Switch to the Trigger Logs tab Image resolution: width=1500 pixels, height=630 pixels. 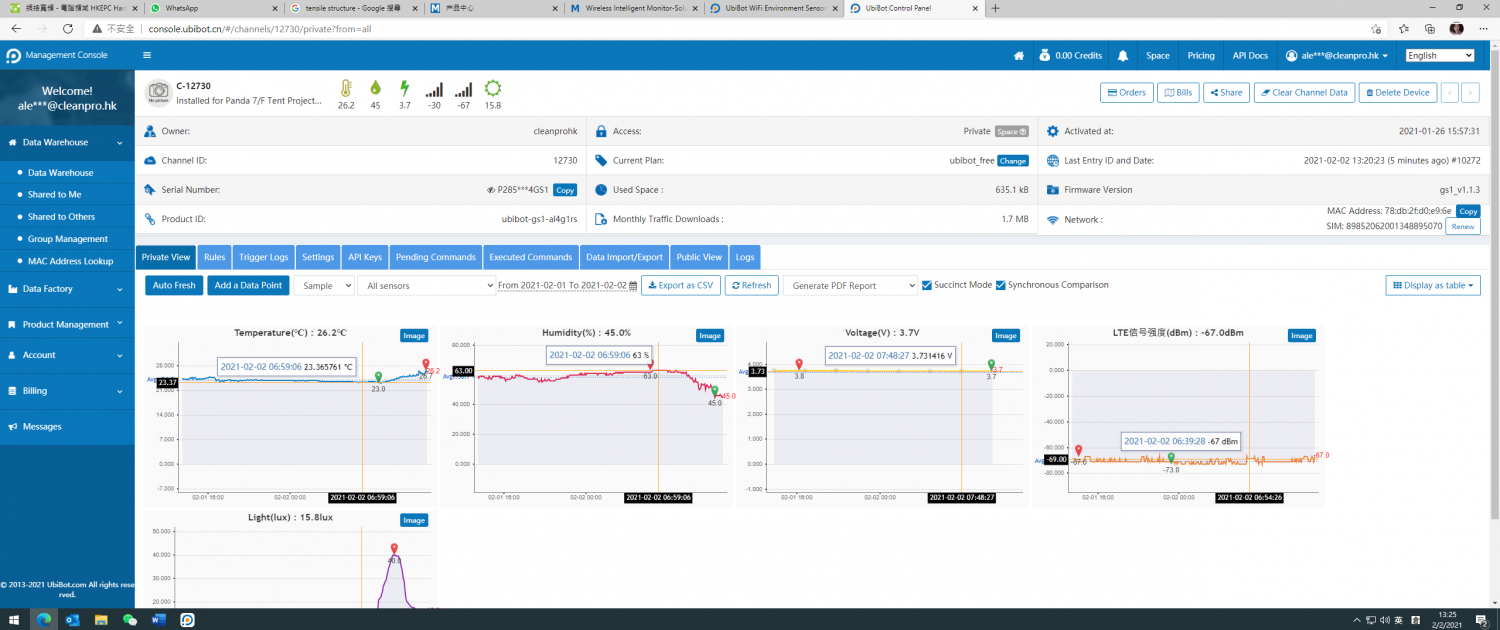[x=264, y=257]
